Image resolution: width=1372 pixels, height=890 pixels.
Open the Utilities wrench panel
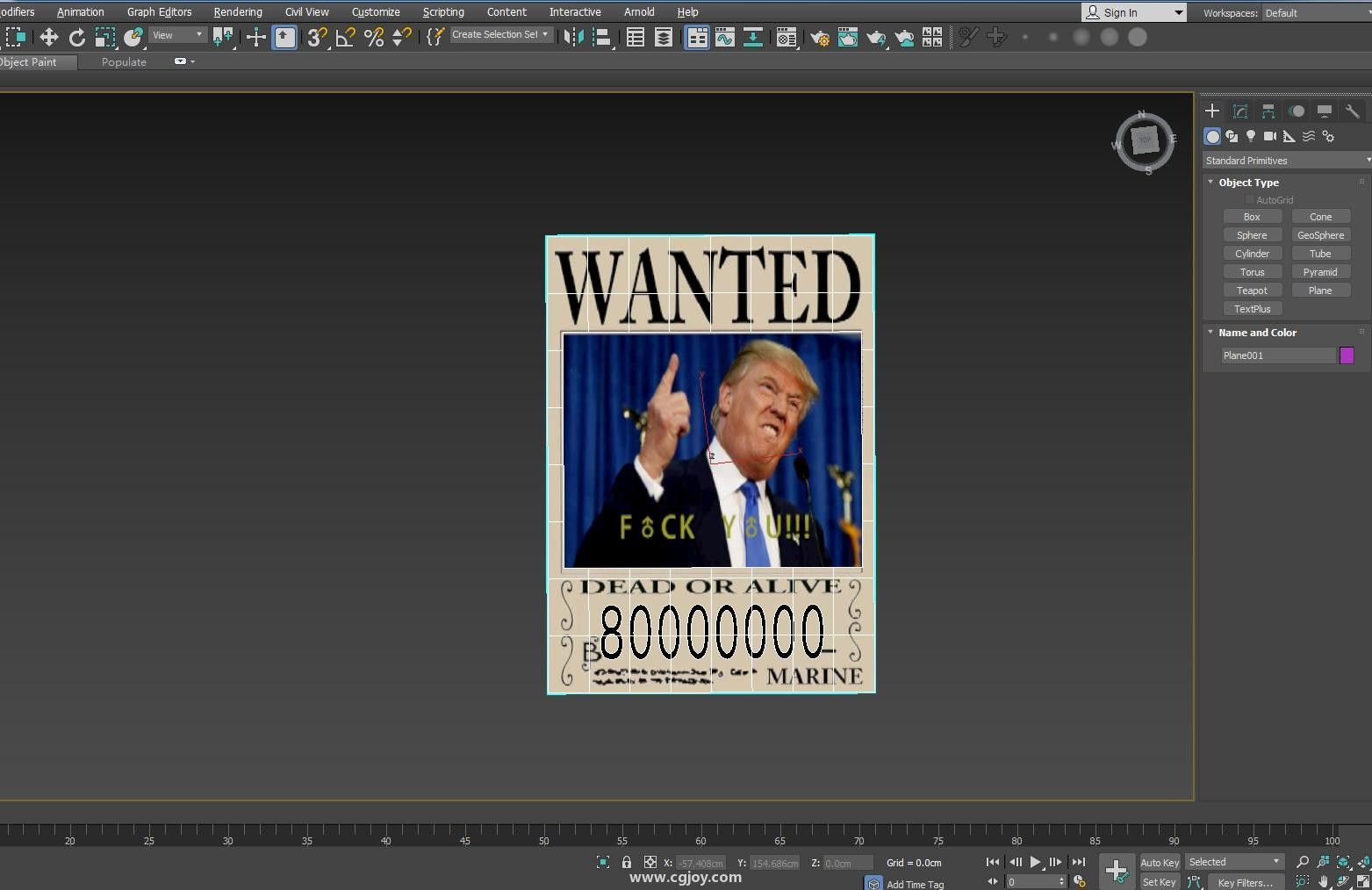pos(1352,111)
